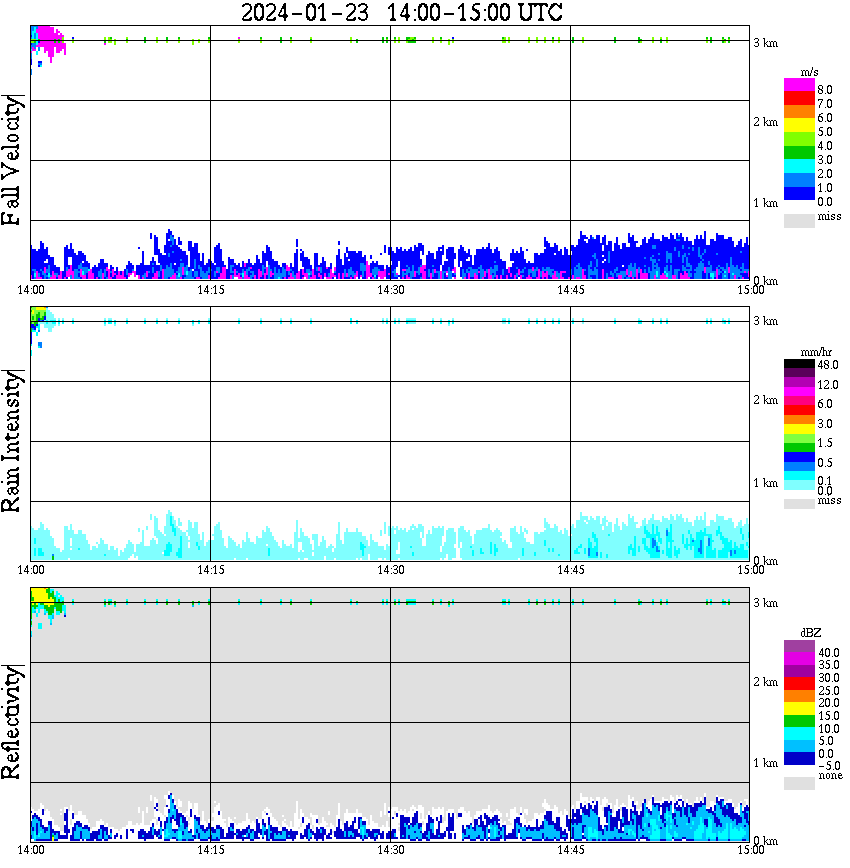Image resolution: width=850 pixels, height=868 pixels.
Task: Click the '7.0' value in the m/s legend
Action: coord(825,104)
